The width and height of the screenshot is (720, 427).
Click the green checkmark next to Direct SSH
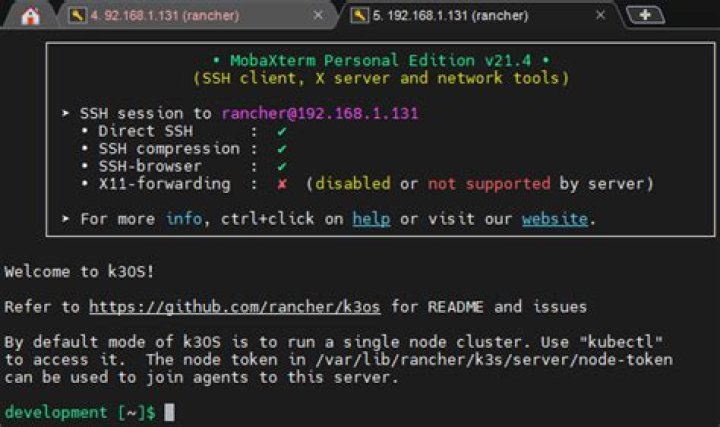[x=282, y=131]
